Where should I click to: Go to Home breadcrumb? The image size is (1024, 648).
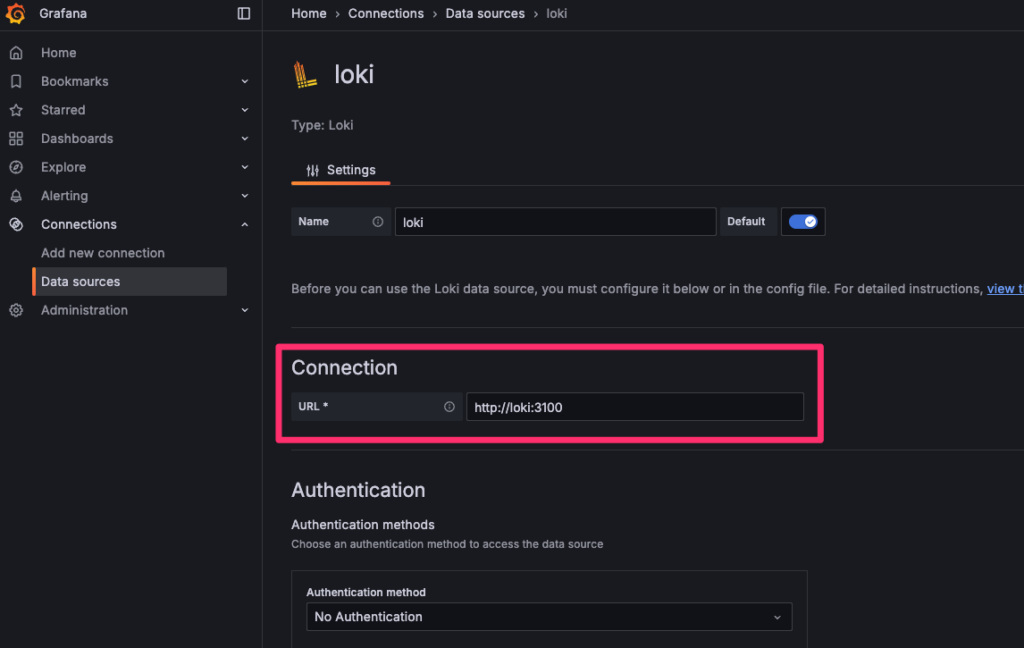(309, 14)
